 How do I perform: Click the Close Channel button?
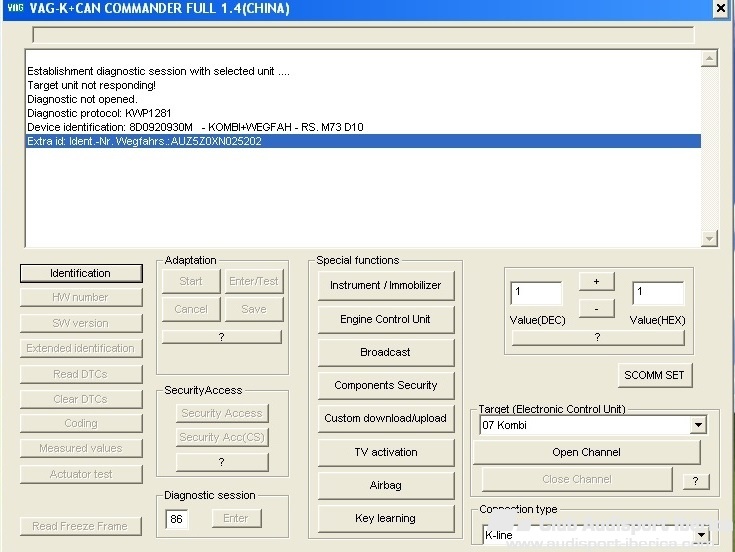(x=577, y=479)
